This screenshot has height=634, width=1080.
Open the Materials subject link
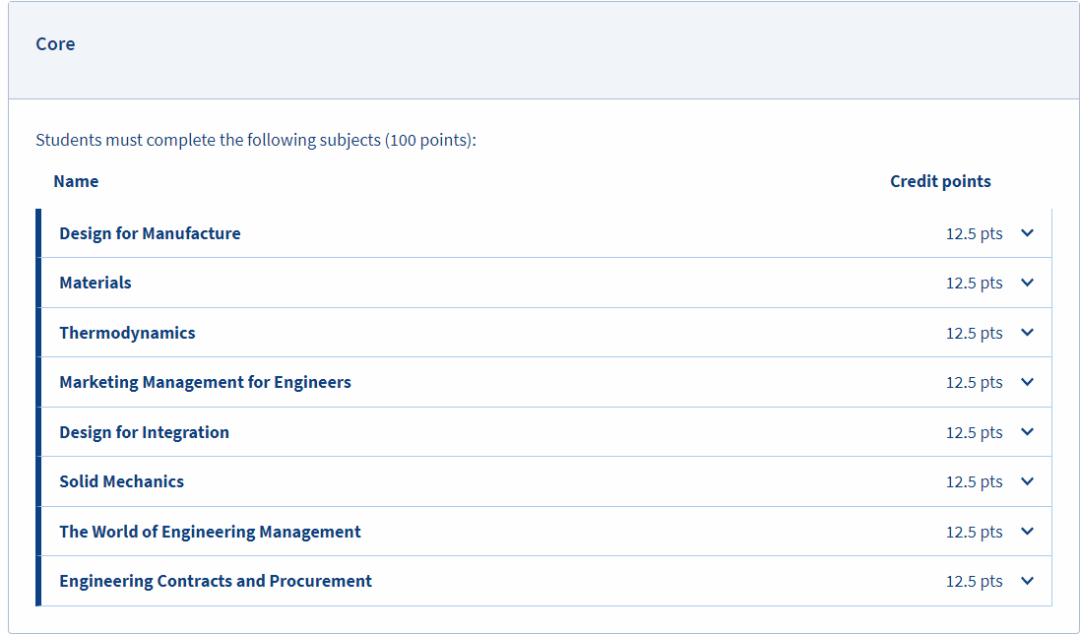(95, 283)
